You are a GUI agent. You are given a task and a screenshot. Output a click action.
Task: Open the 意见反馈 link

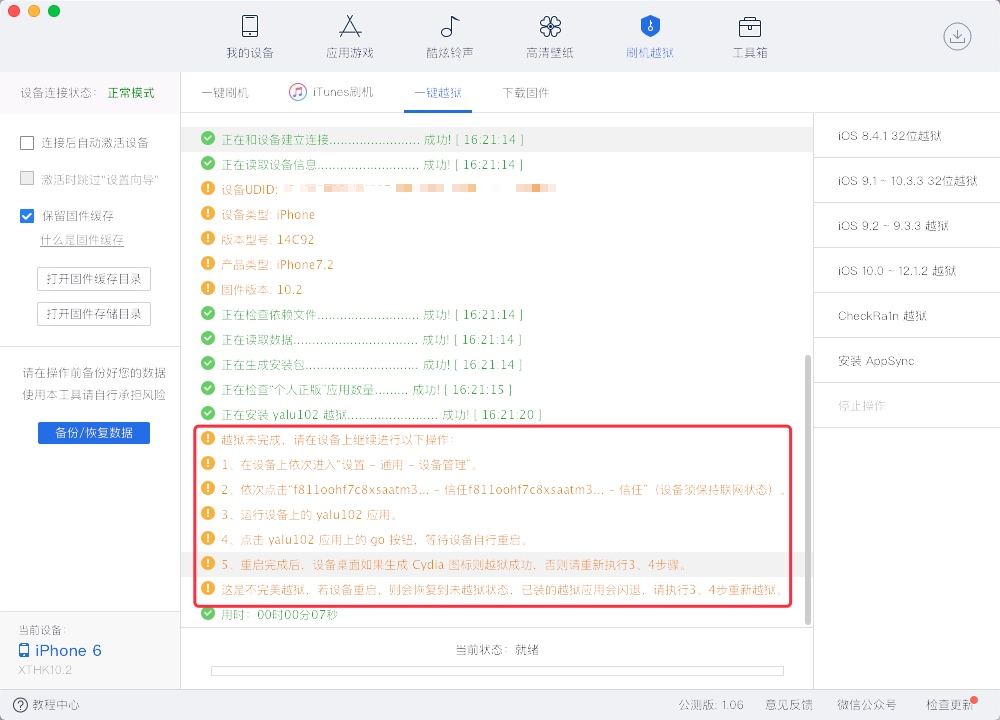click(789, 705)
